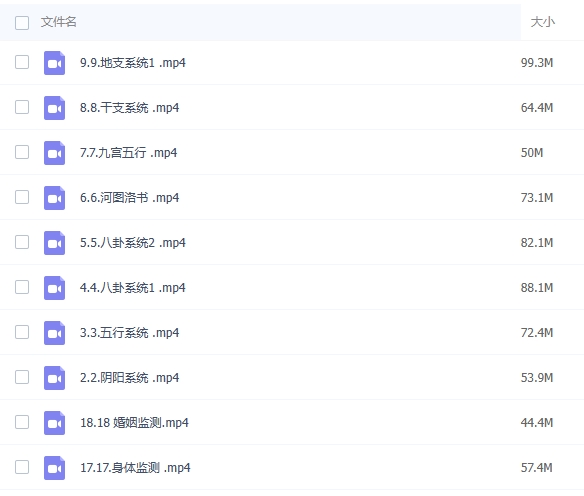Tick the select-all checkbox beside 文件名
The image size is (584, 496).
tap(22, 23)
